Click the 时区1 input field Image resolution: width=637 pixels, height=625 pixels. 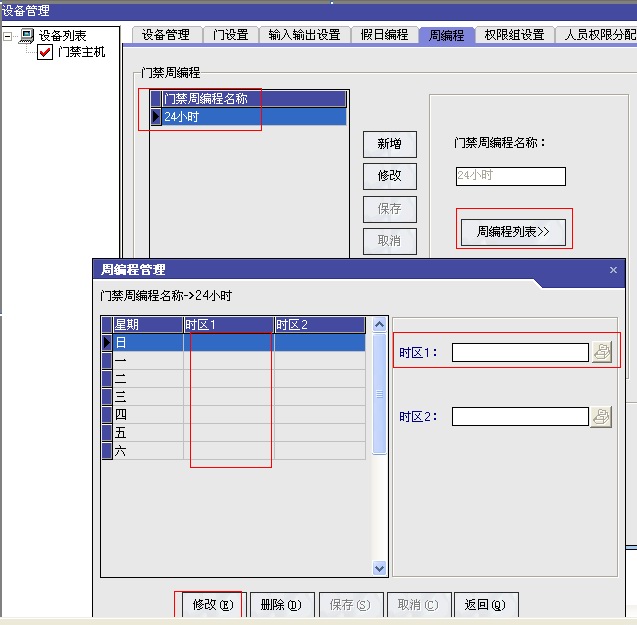click(519, 352)
